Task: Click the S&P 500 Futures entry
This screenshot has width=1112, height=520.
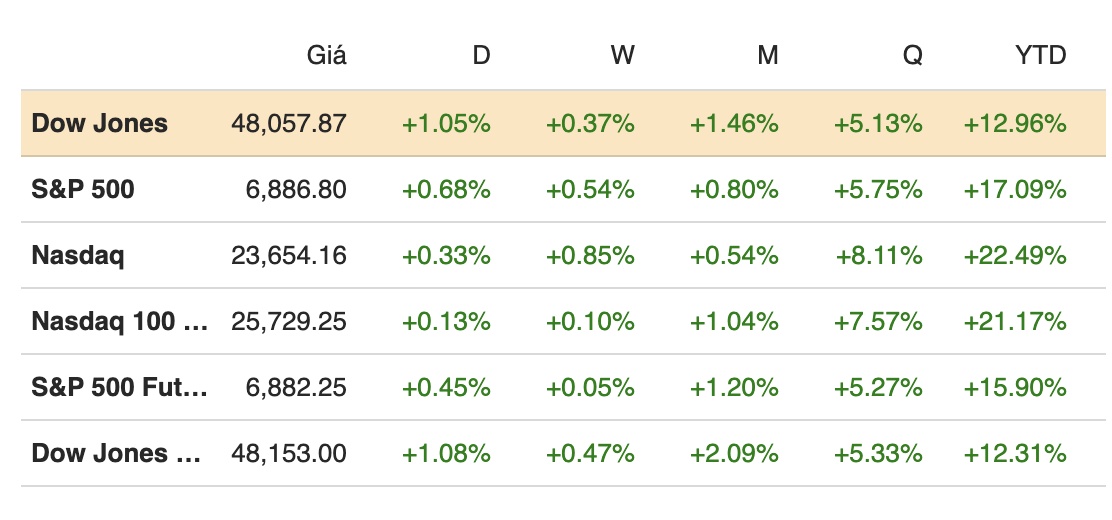Action: (x=120, y=387)
